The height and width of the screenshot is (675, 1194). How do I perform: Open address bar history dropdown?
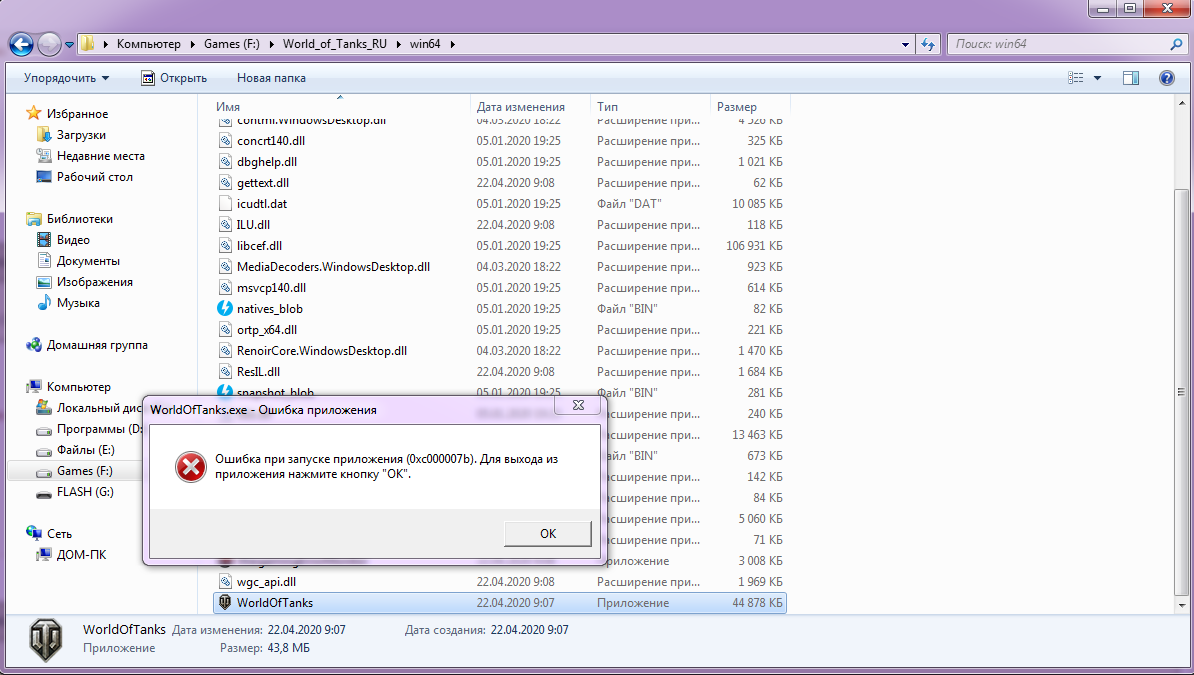905,44
